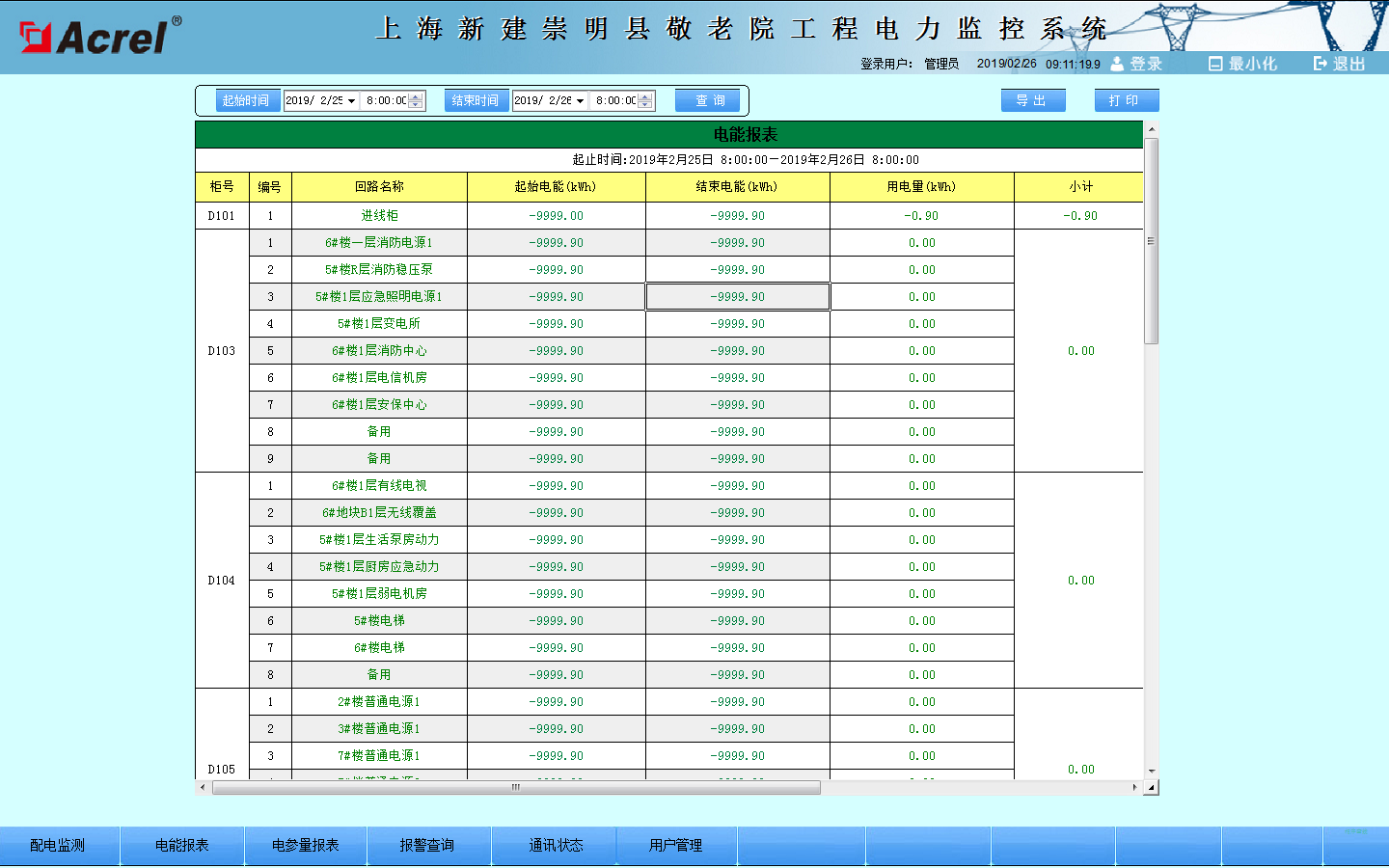This screenshot has width=1389, height=868.
Task: Click the Acrel logo
Action: pyautogui.click(x=99, y=37)
